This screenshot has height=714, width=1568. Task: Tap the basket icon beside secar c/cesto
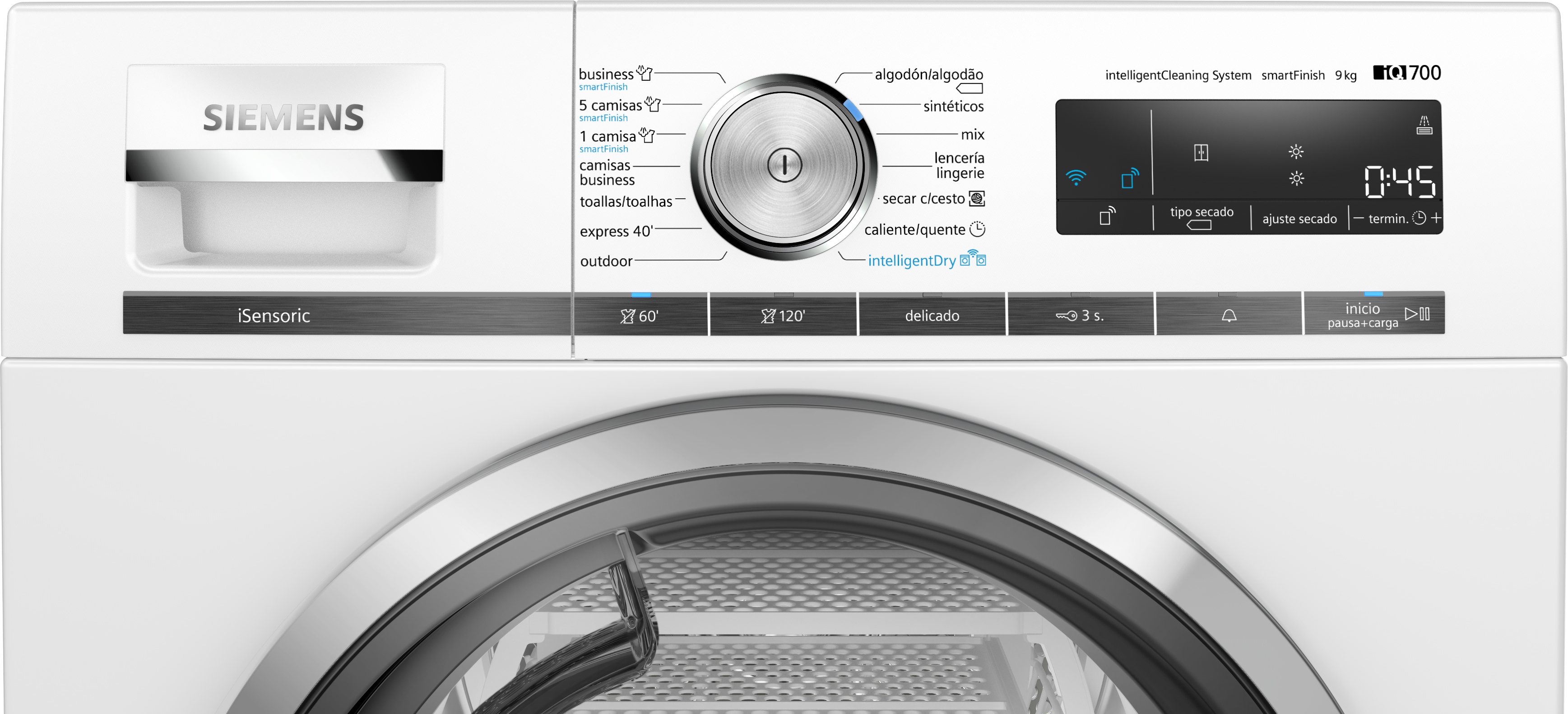click(977, 198)
